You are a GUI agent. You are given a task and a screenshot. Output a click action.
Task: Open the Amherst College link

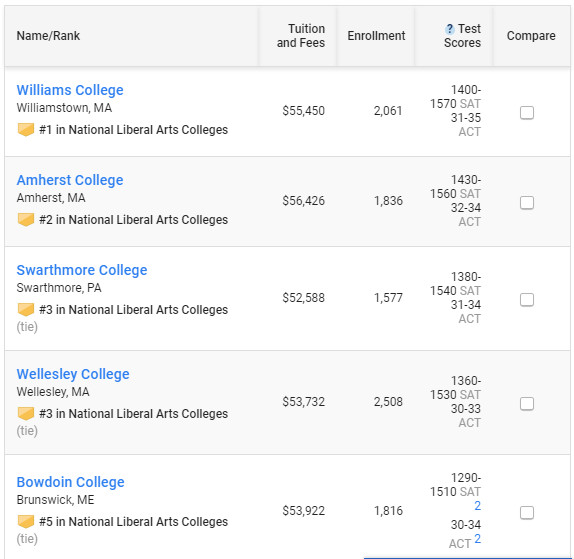click(x=70, y=180)
